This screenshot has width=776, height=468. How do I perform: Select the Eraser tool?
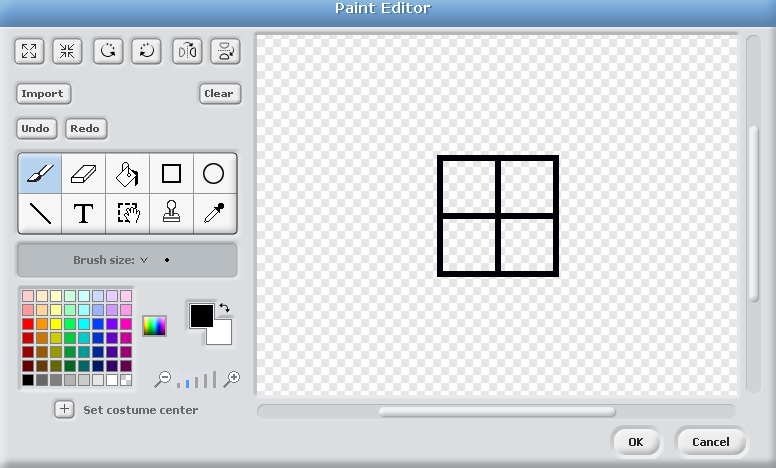pyautogui.click(x=83, y=174)
